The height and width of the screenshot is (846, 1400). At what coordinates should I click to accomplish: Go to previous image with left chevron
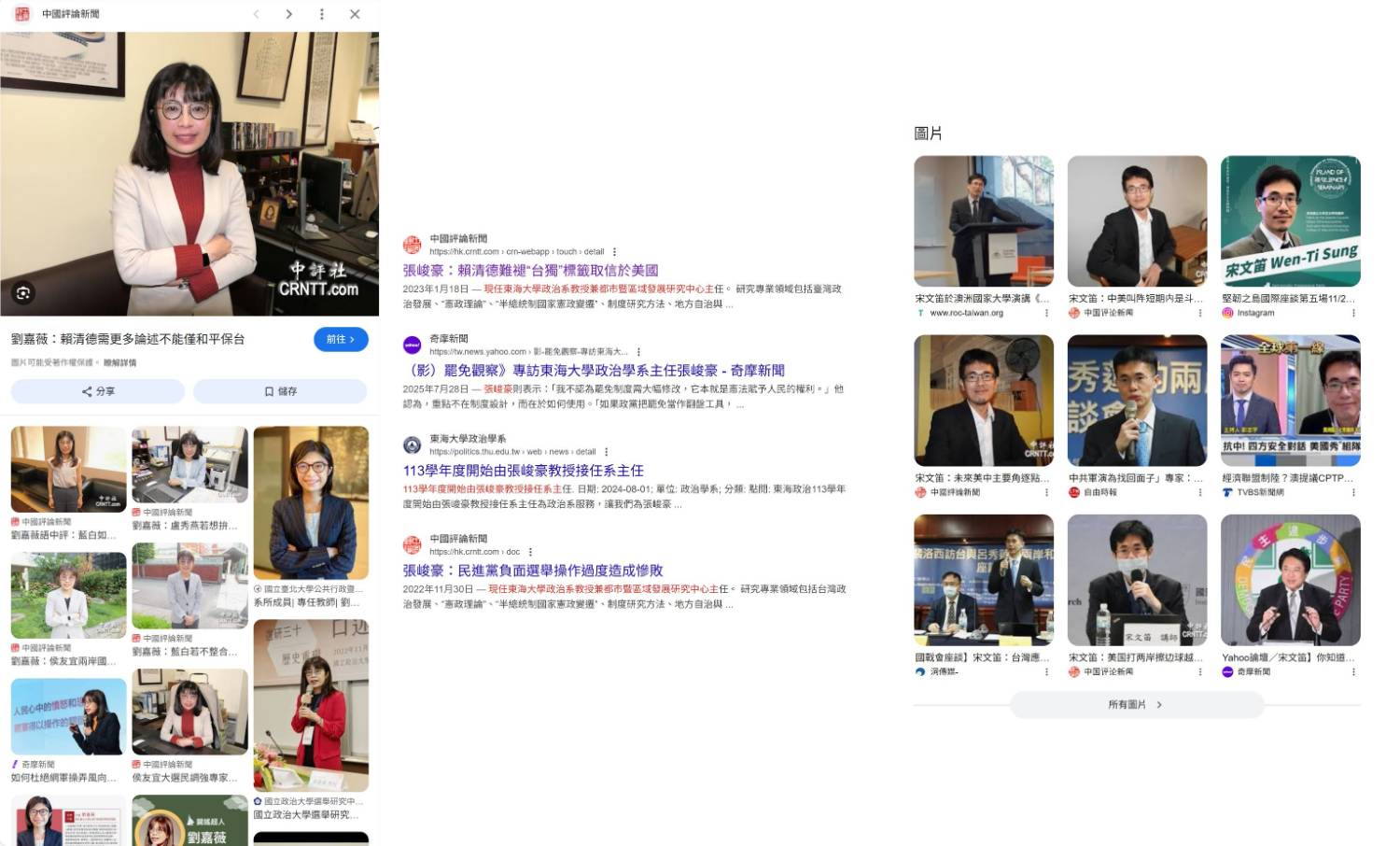click(x=257, y=14)
